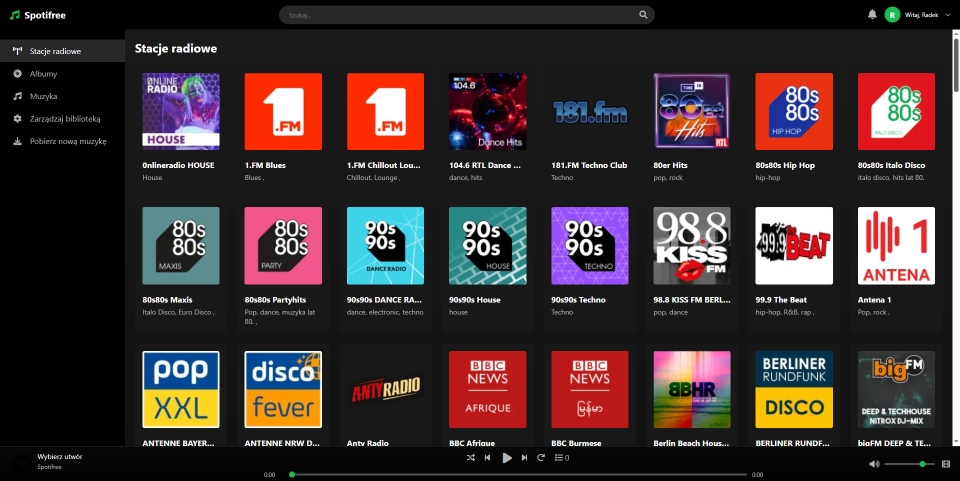Skip to the previous track
This screenshot has width=960, height=481.
tap(487, 458)
